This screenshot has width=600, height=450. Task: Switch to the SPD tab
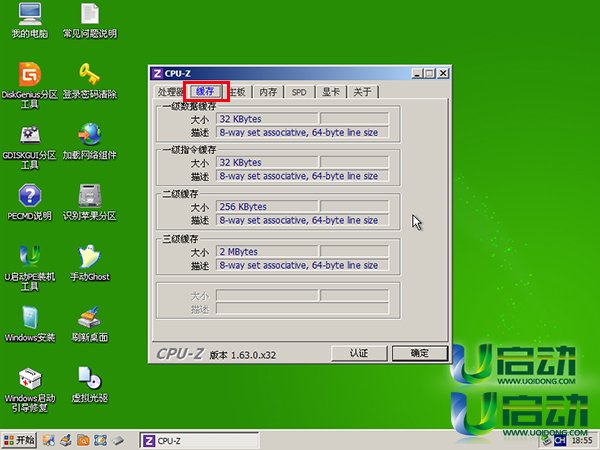299,92
